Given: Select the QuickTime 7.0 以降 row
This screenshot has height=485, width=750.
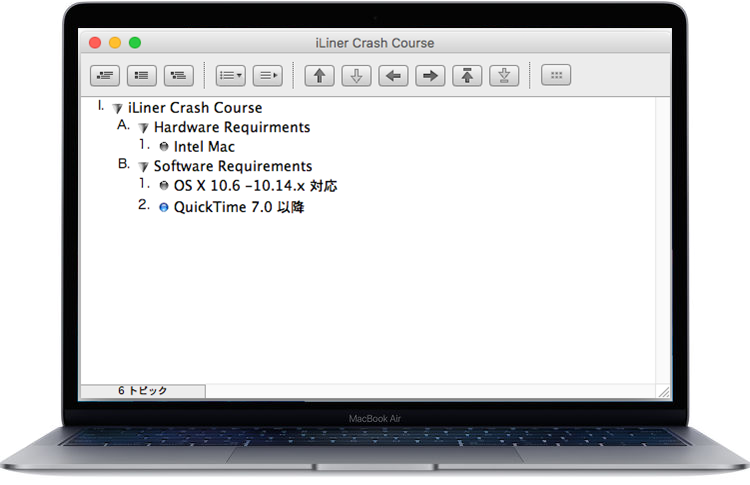Looking at the screenshot, I should point(239,207).
